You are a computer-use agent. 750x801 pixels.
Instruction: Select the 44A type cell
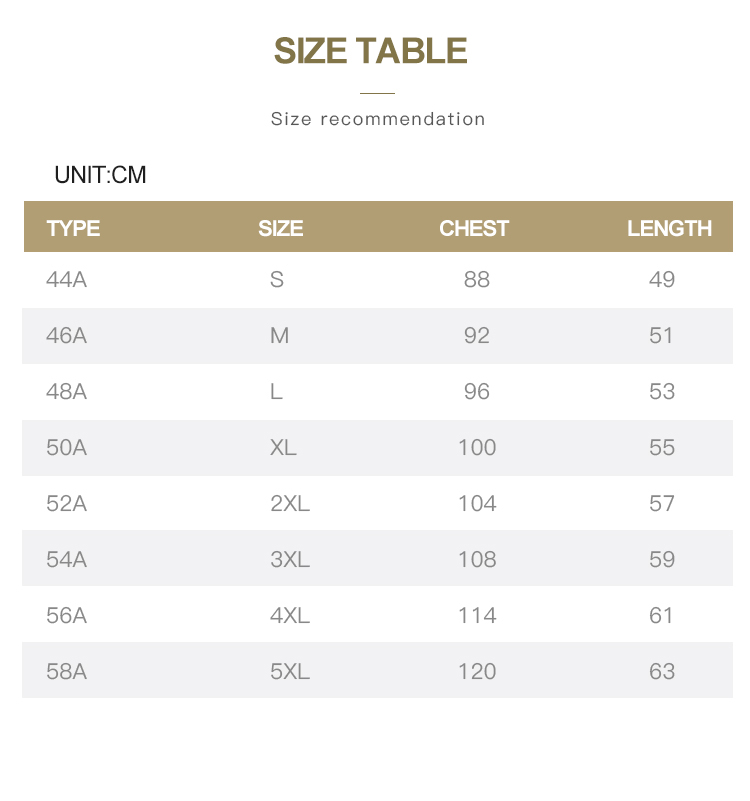(x=66, y=279)
